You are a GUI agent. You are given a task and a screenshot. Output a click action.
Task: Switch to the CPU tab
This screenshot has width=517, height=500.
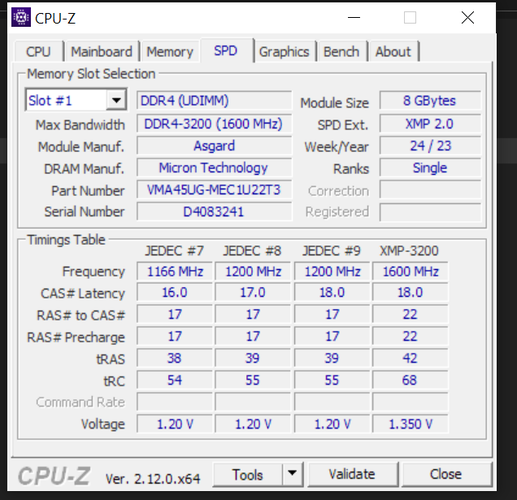click(x=39, y=52)
